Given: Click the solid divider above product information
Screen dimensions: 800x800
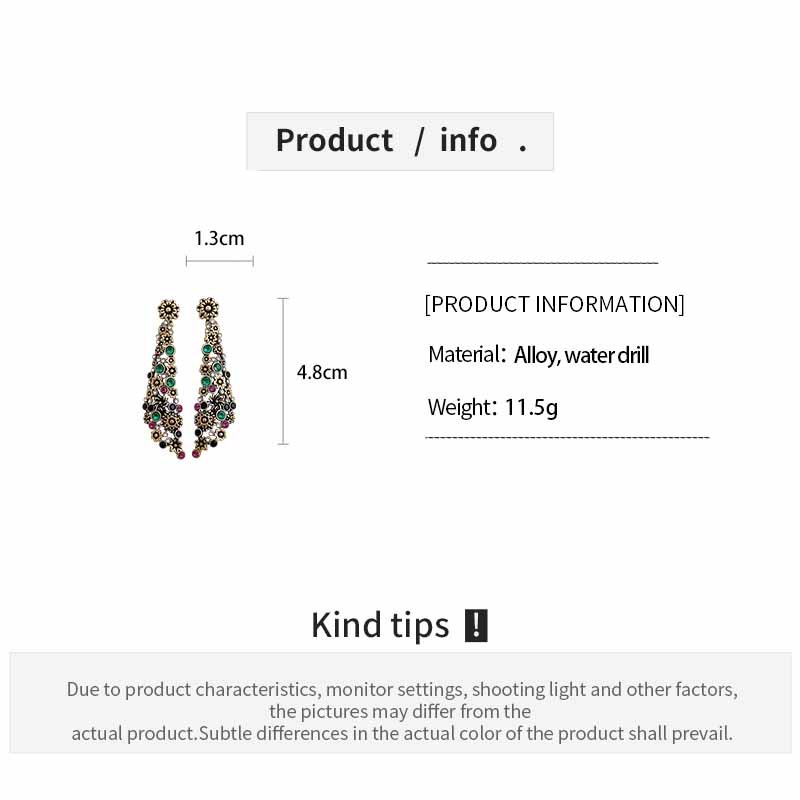Looking at the screenshot, I should tap(542, 263).
